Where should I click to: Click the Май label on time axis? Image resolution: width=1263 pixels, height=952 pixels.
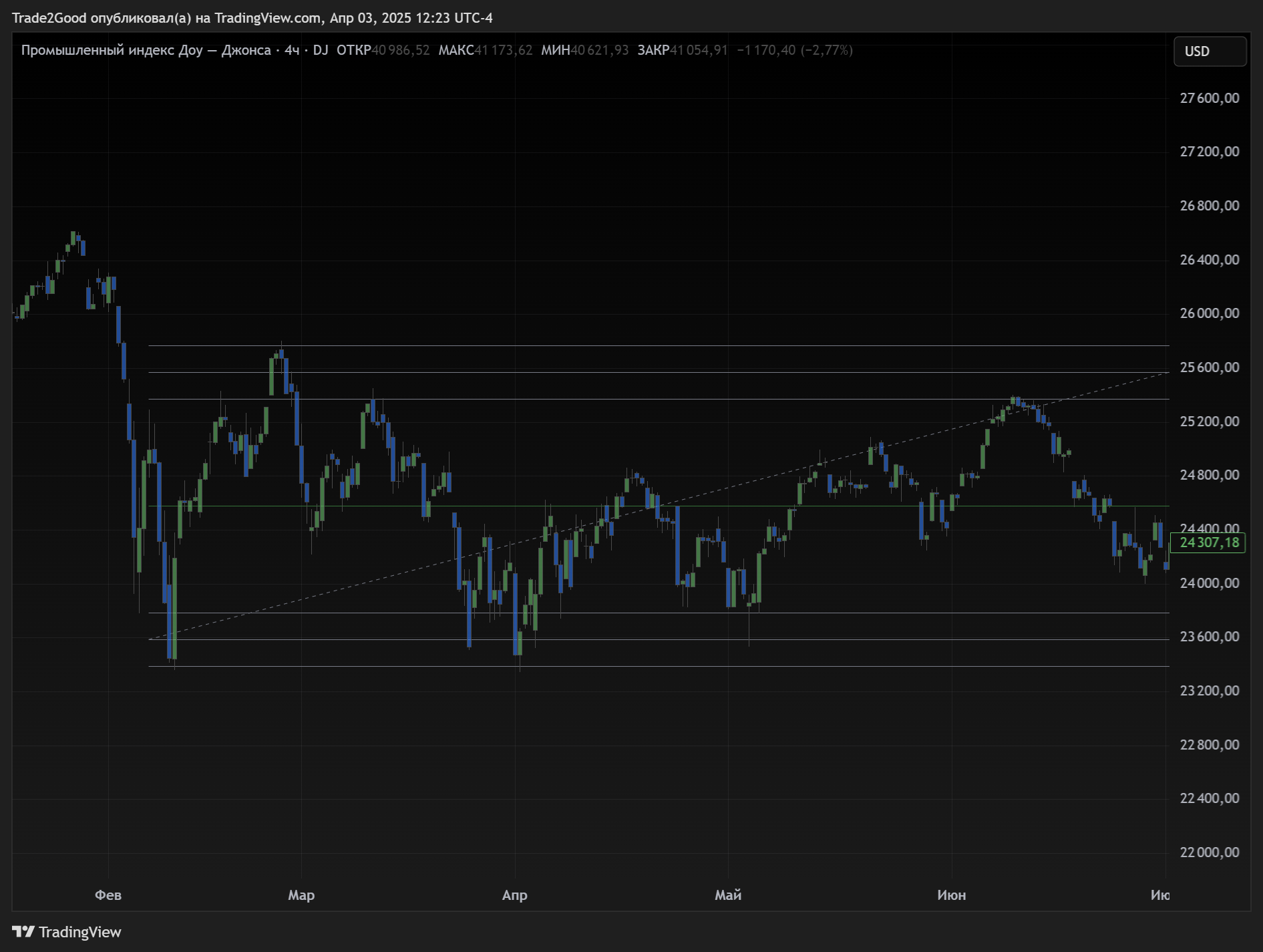pos(728,895)
